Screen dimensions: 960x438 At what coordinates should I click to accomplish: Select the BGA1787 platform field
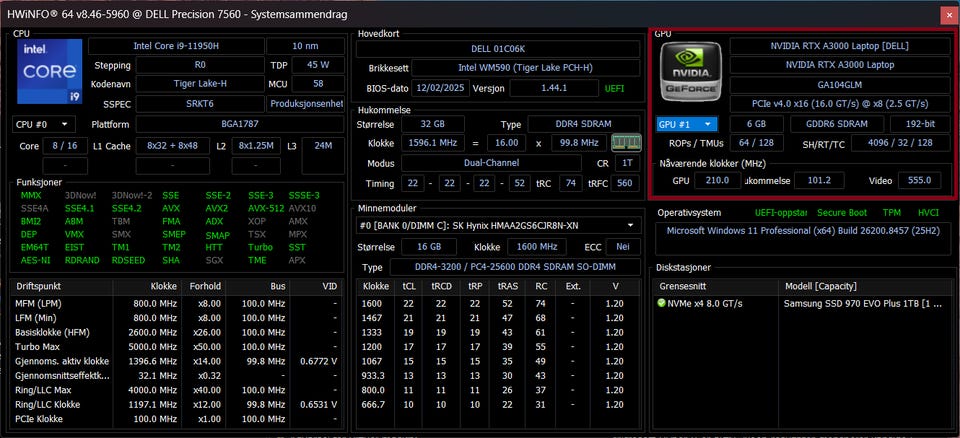[x=239, y=124]
